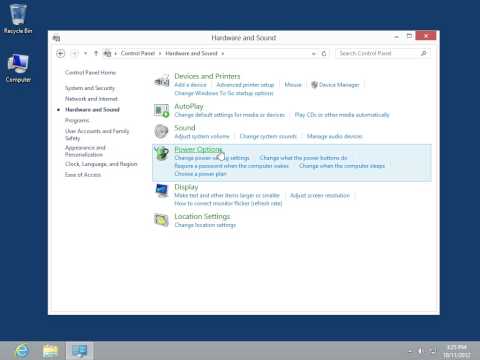
Task: Click Add a device link
Action: coord(190,85)
